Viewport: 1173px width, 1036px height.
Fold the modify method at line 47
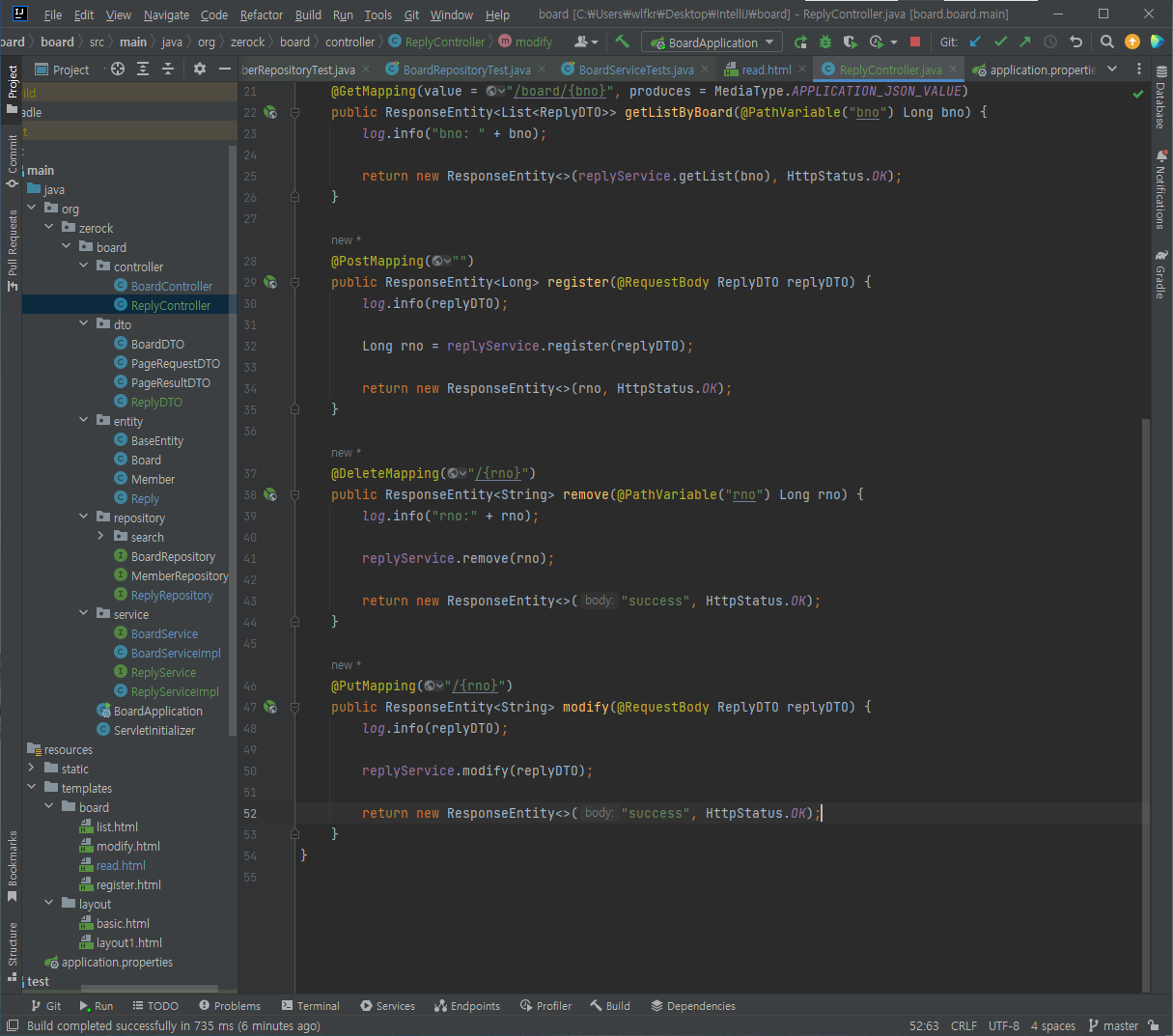coord(294,708)
